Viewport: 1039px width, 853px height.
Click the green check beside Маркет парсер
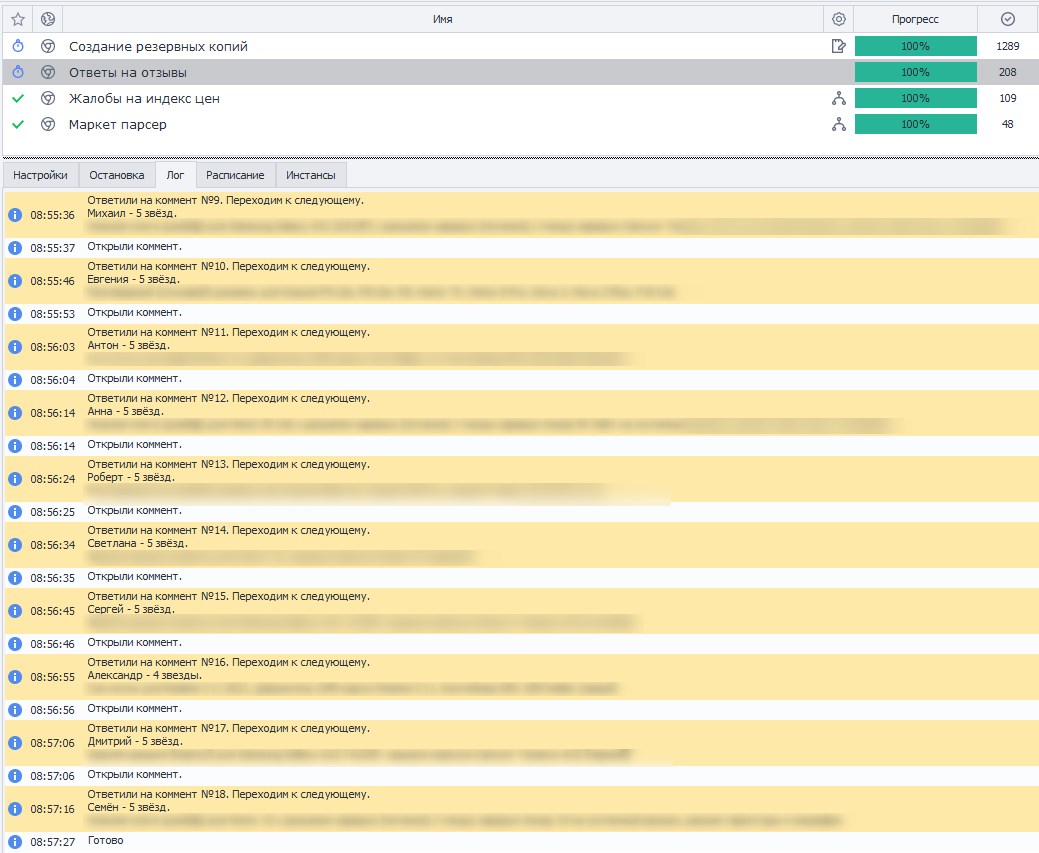[x=18, y=124]
